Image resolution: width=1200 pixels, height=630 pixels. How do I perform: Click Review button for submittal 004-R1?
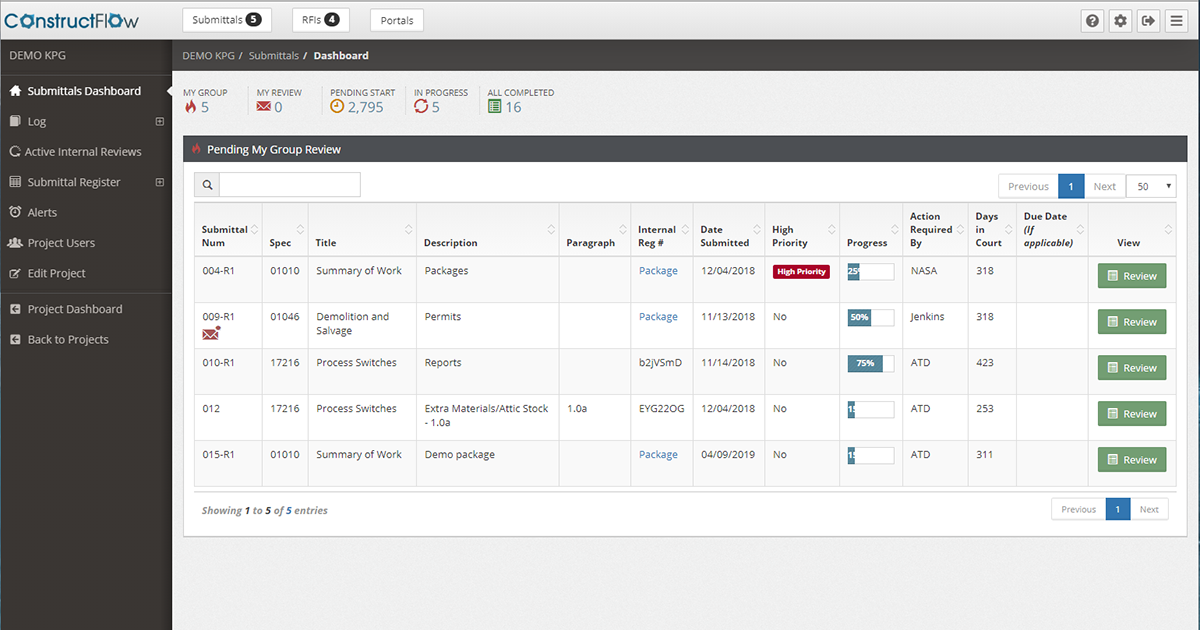1131,276
